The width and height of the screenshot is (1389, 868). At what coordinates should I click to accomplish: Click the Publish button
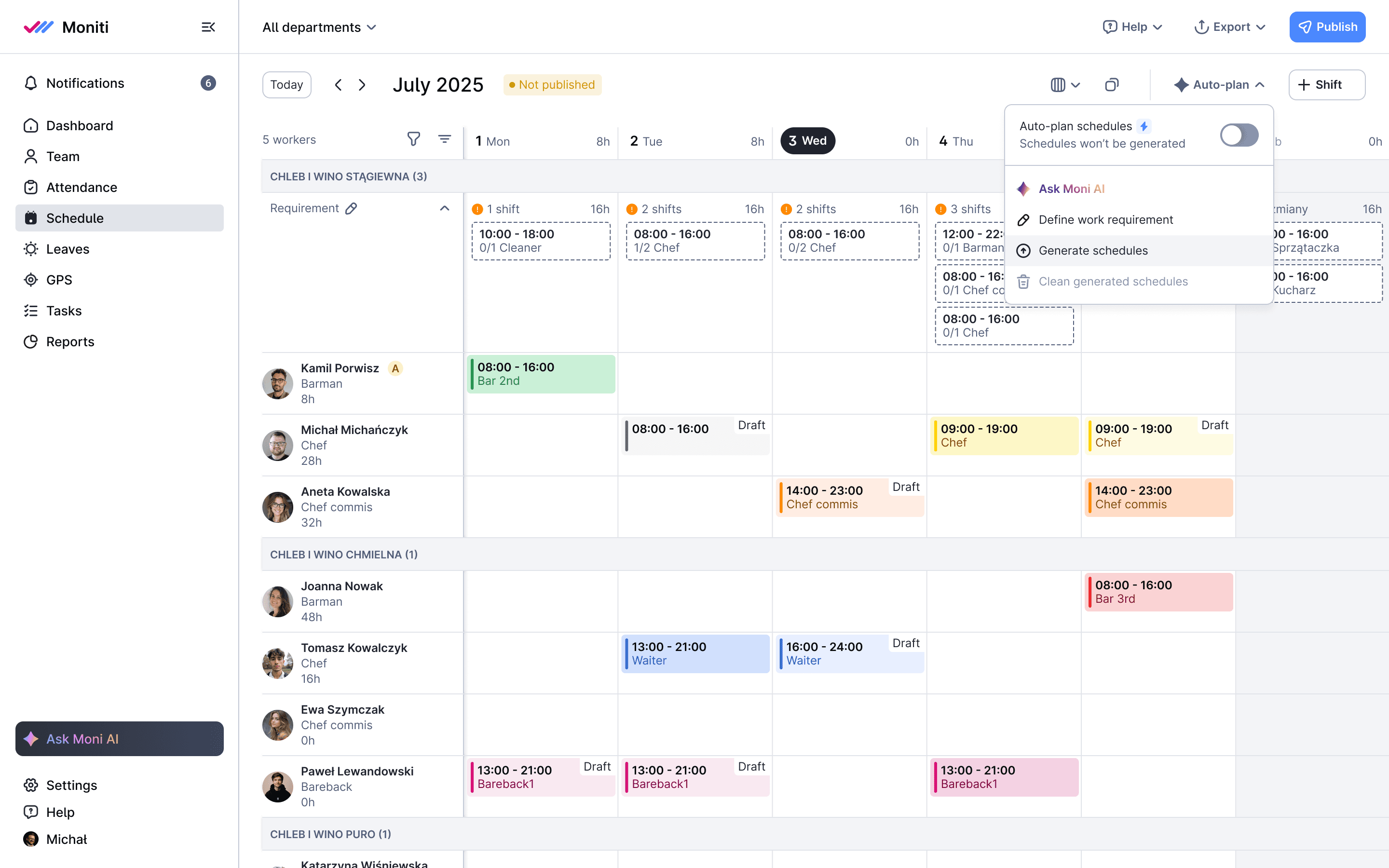pyautogui.click(x=1327, y=27)
